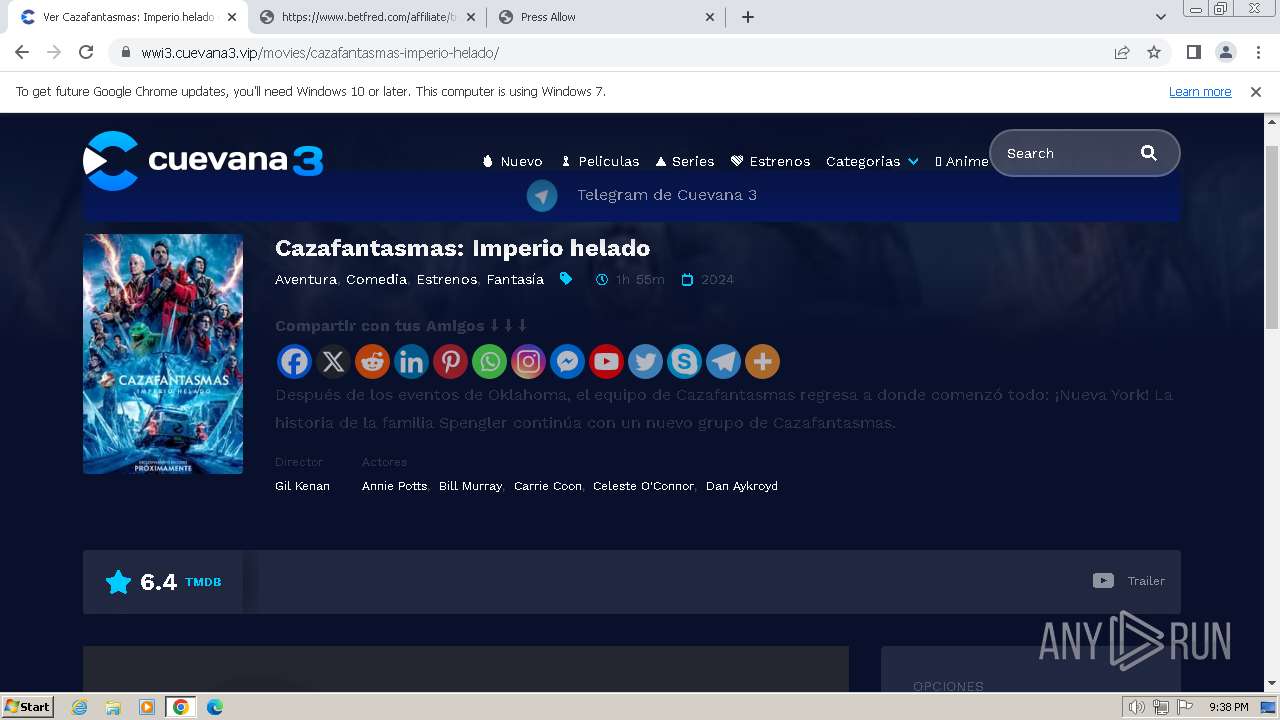Open Chrome profile avatar
The height and width of the screenshot is (720, 1280).
(x=1226, y=52)
